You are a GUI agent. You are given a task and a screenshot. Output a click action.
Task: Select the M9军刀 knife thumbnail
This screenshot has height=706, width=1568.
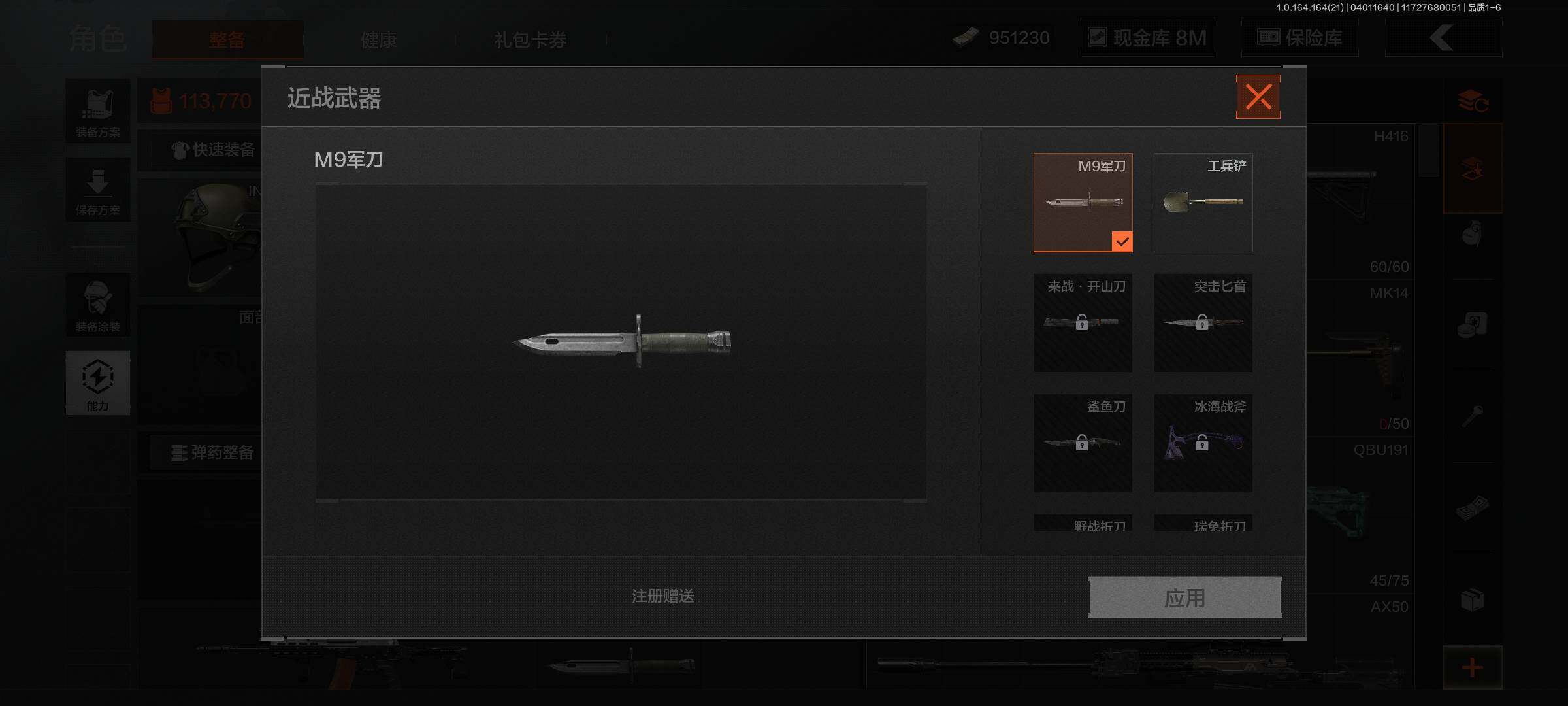pyautogui.click(x=1083, y=203)
